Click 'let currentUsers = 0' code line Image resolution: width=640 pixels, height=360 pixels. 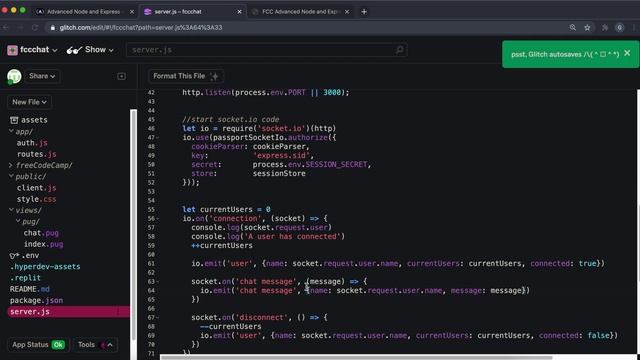(x=226, y=209)
